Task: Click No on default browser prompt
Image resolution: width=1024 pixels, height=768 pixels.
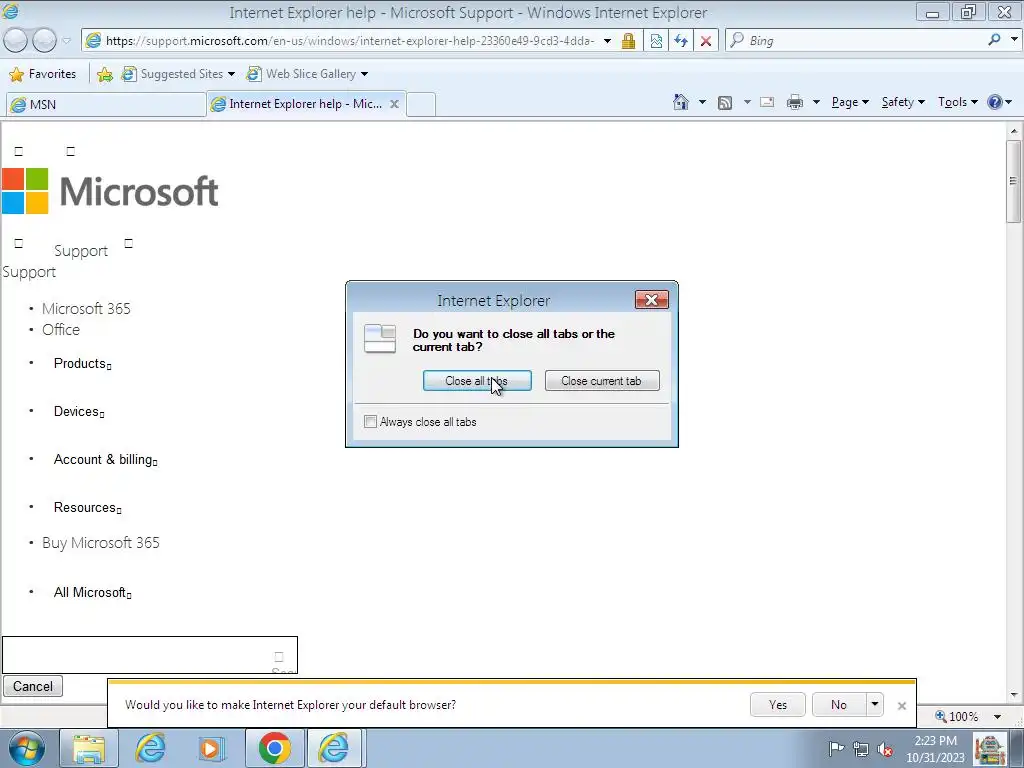Action: click(x=839, y=705)
